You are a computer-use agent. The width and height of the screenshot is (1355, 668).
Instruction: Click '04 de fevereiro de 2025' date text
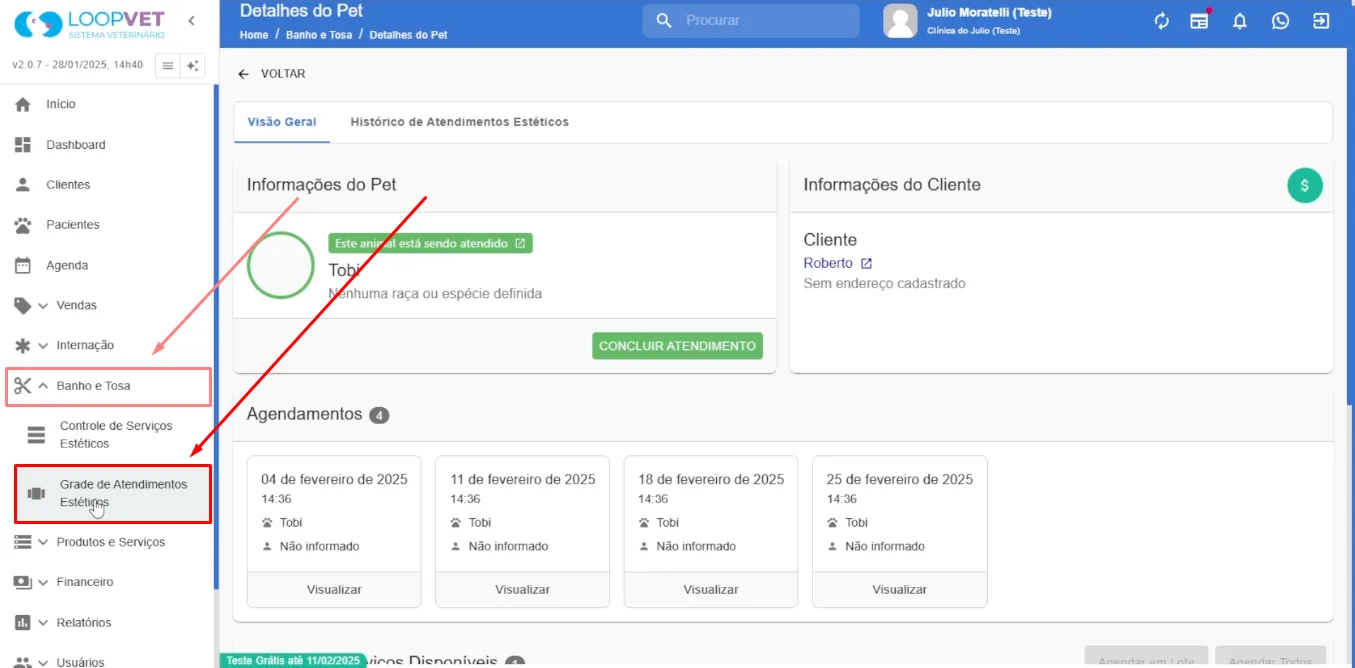click(334, 479)
